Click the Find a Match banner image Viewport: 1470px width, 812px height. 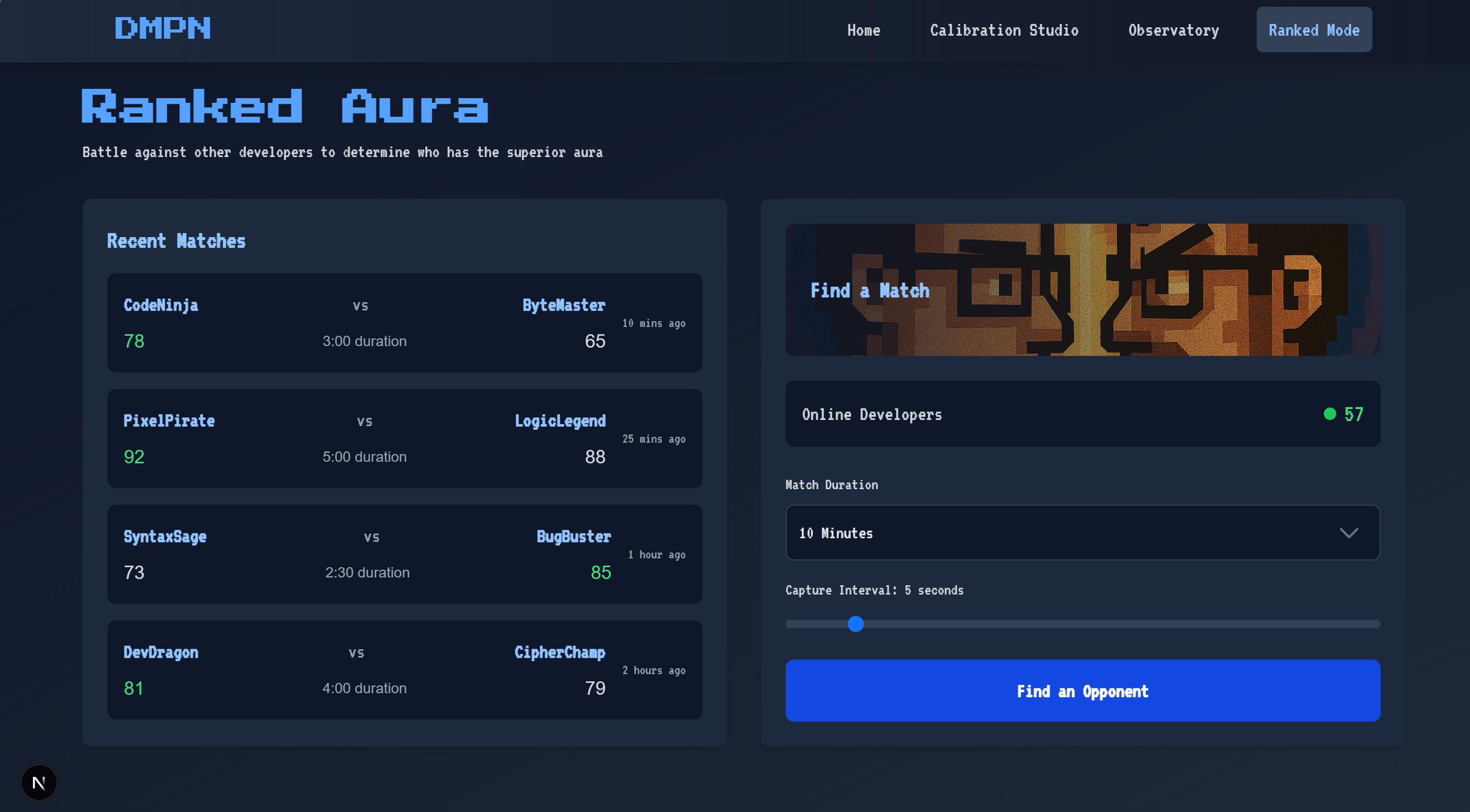tap(1082, 290)
